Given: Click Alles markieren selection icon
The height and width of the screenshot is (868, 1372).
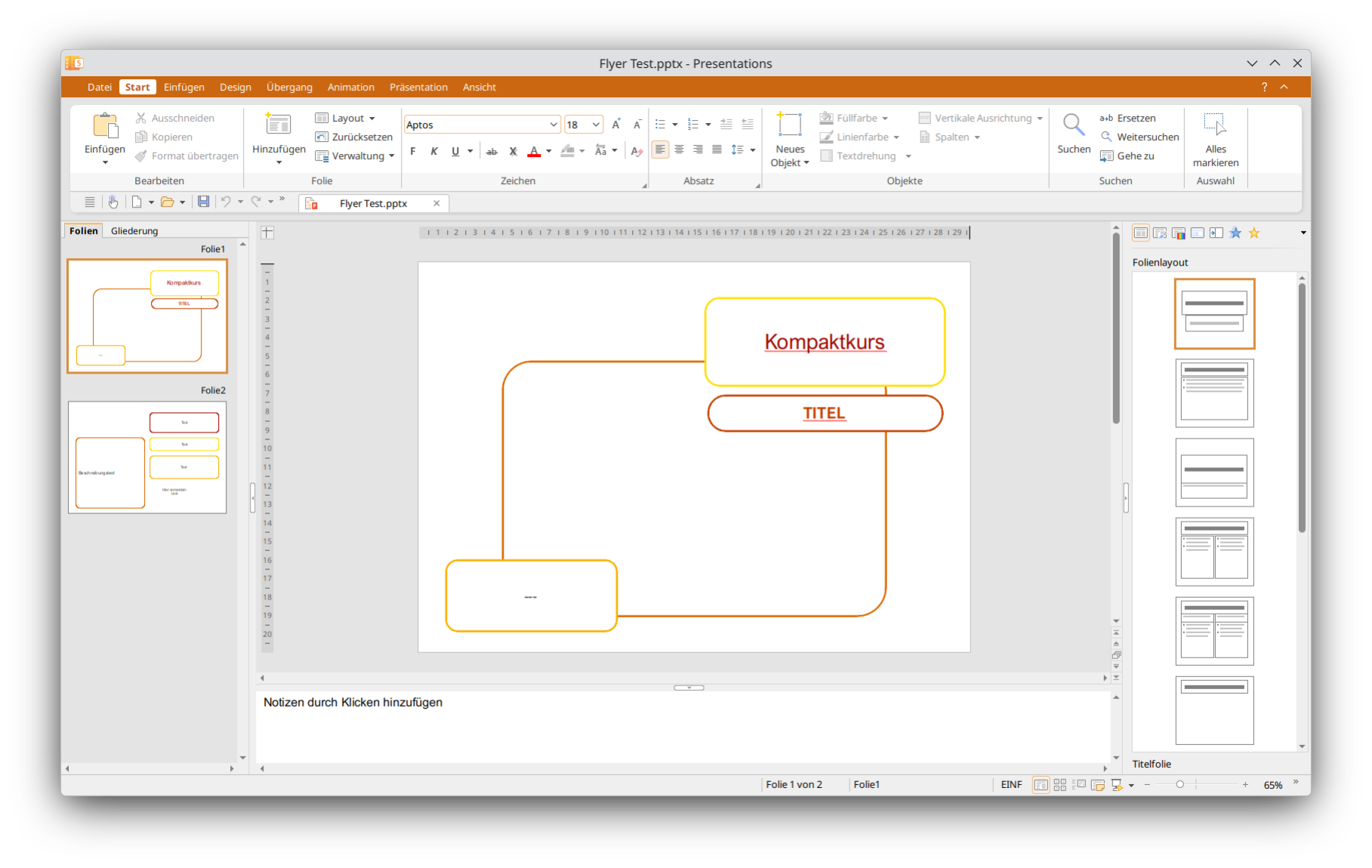Looking at the screenshot, I should (1216, 125).
